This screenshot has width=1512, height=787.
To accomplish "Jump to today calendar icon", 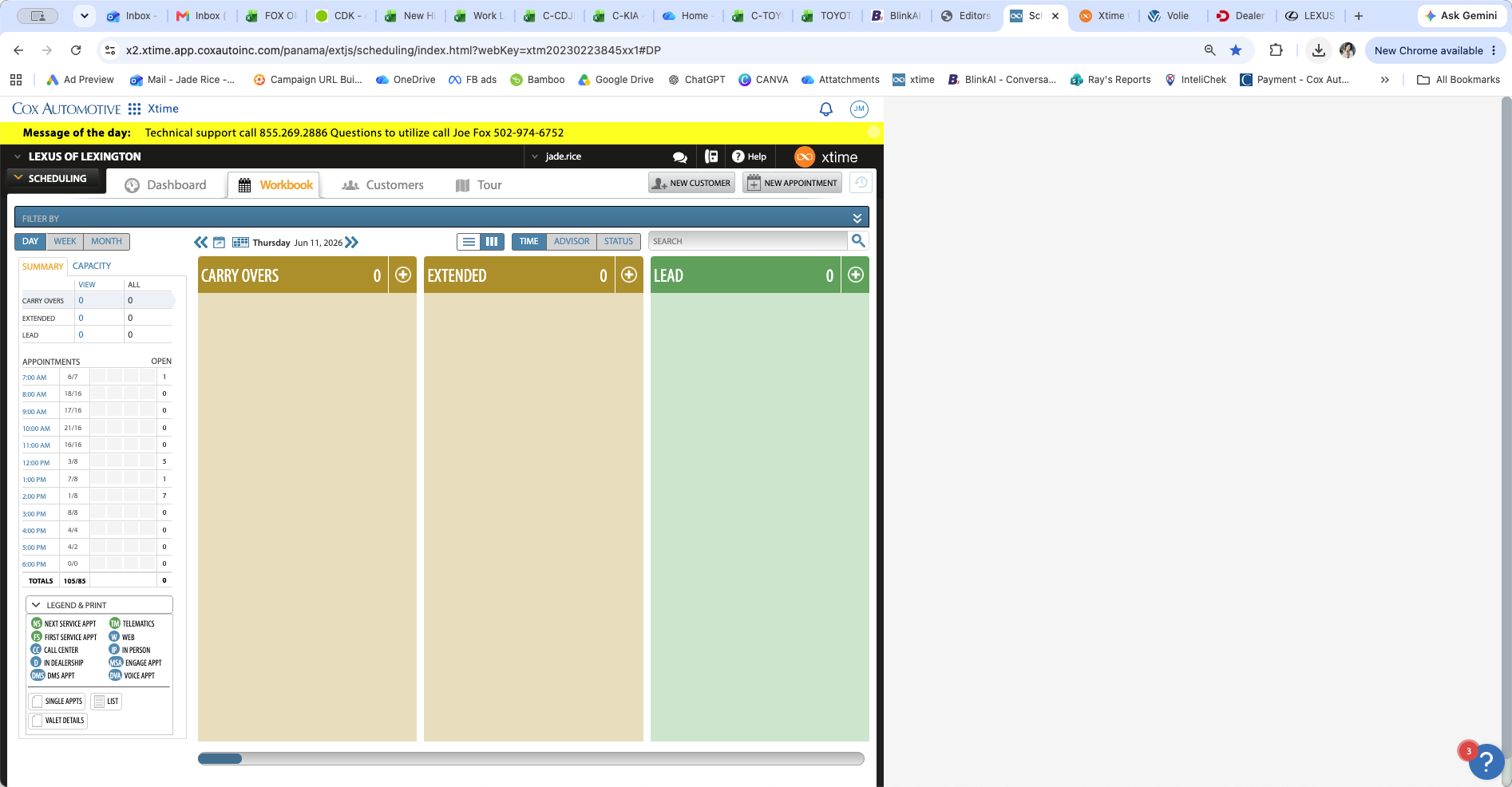I will coord(219,242).
